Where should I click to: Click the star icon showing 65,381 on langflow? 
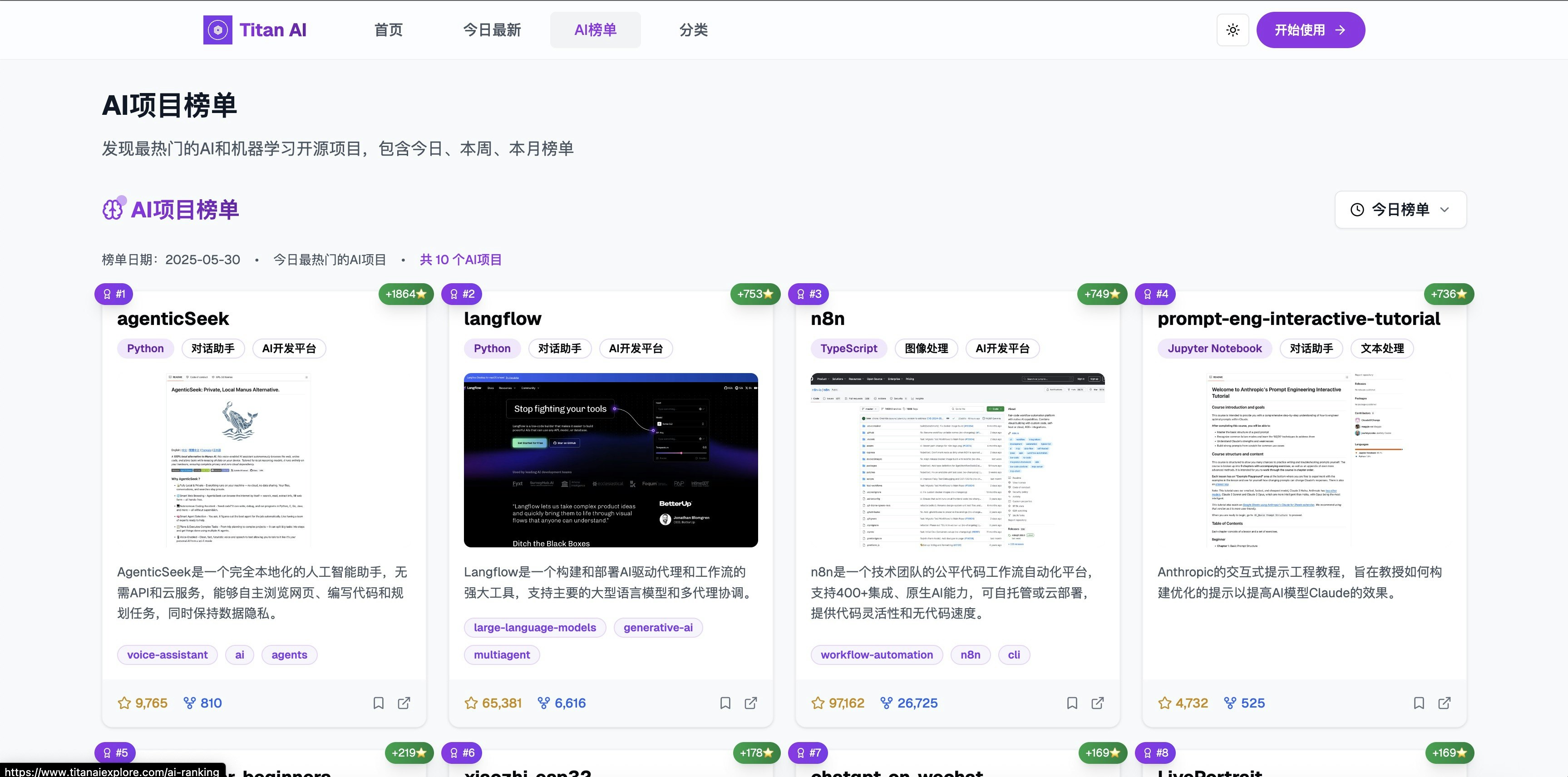point(470,703)
